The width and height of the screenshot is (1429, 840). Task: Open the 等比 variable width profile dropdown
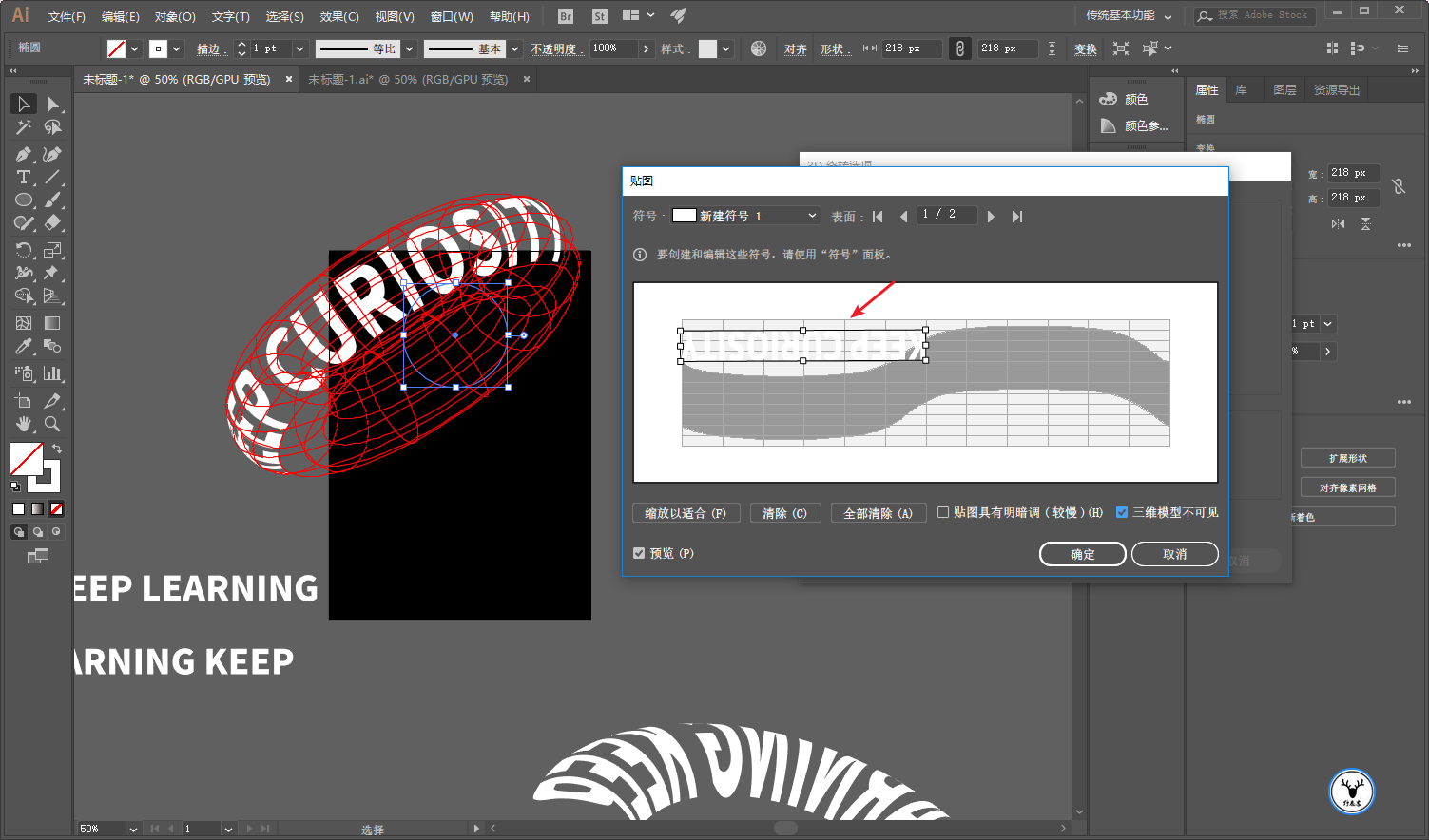coord(410,48)
